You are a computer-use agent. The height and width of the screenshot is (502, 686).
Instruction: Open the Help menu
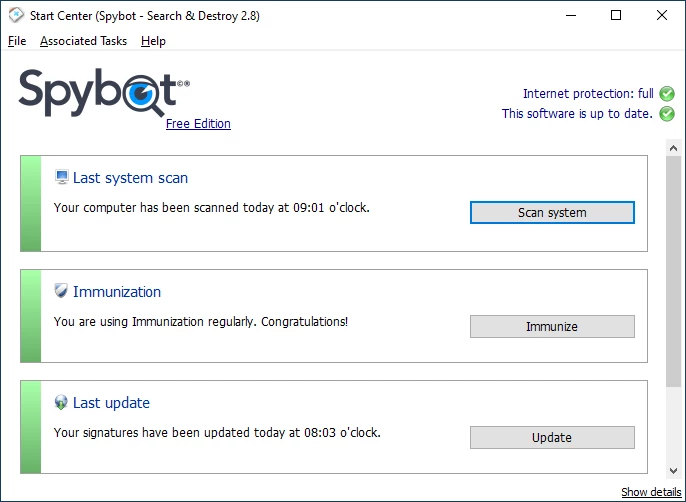pyautogui.click(x=153, y=41)
